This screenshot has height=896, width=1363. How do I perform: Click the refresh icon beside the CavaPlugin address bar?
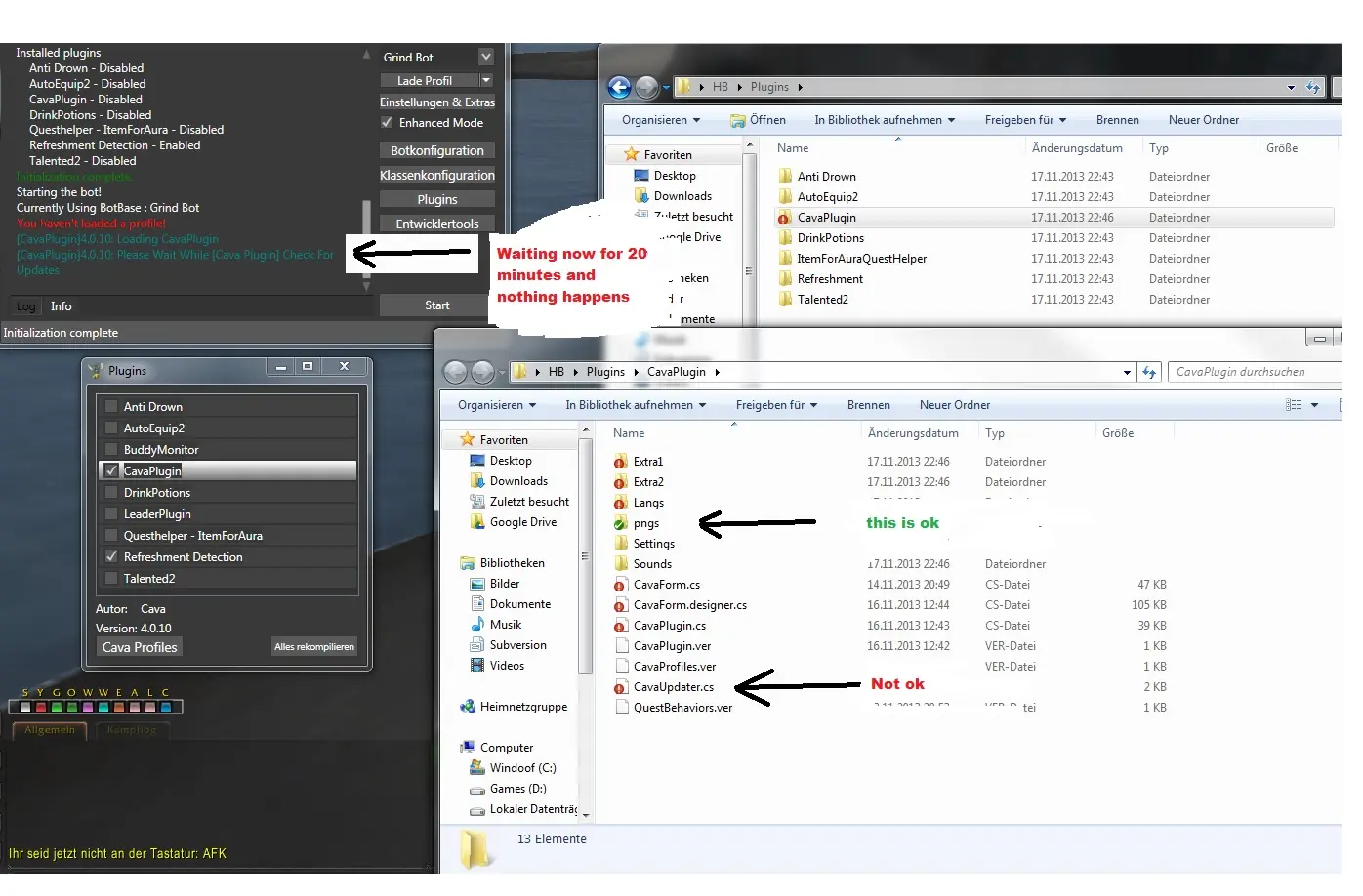point(1149,372)
